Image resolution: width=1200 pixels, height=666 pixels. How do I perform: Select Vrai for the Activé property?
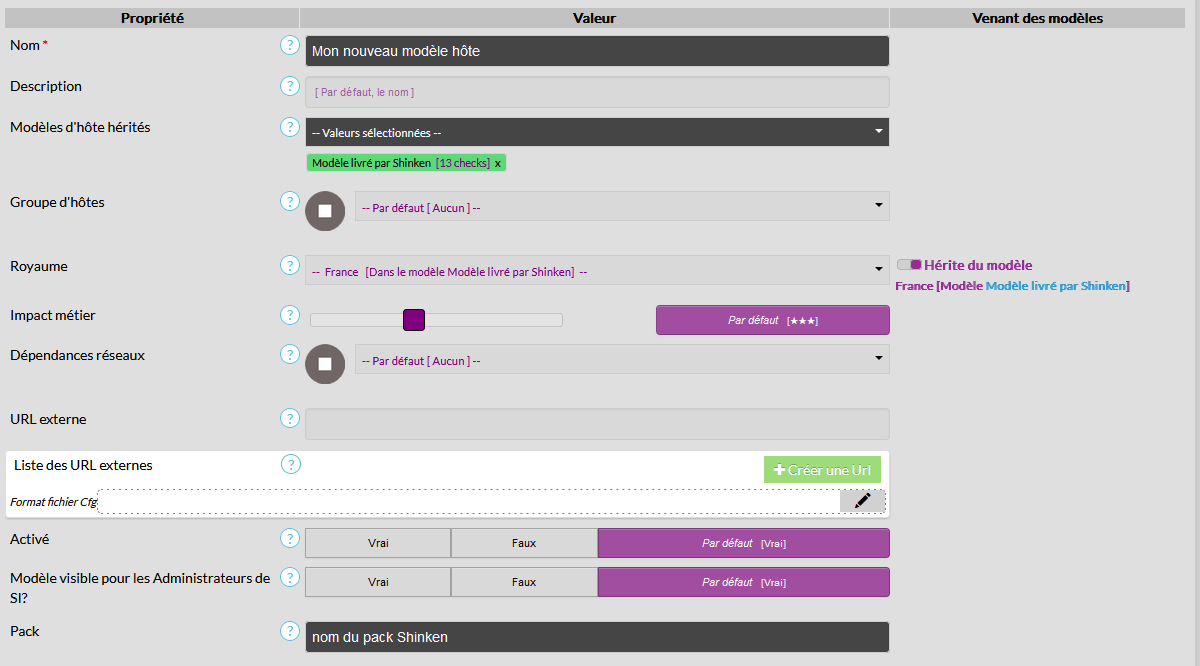(x=378, y=543)
